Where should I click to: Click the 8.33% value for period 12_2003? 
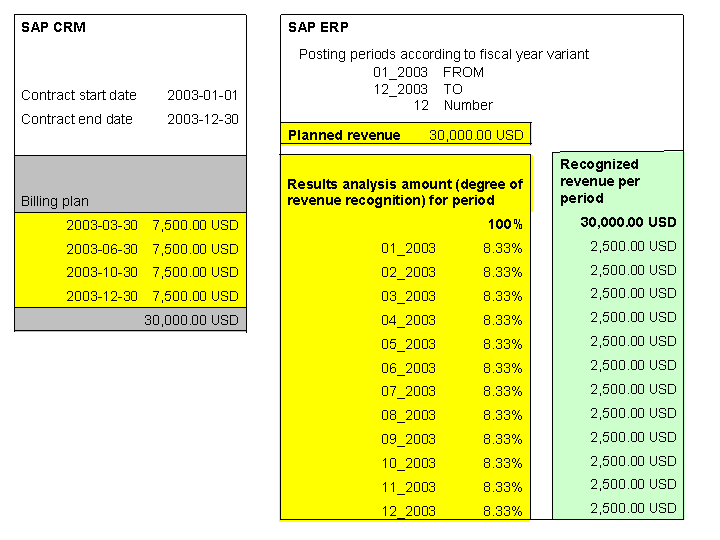[x=502, y=512]
